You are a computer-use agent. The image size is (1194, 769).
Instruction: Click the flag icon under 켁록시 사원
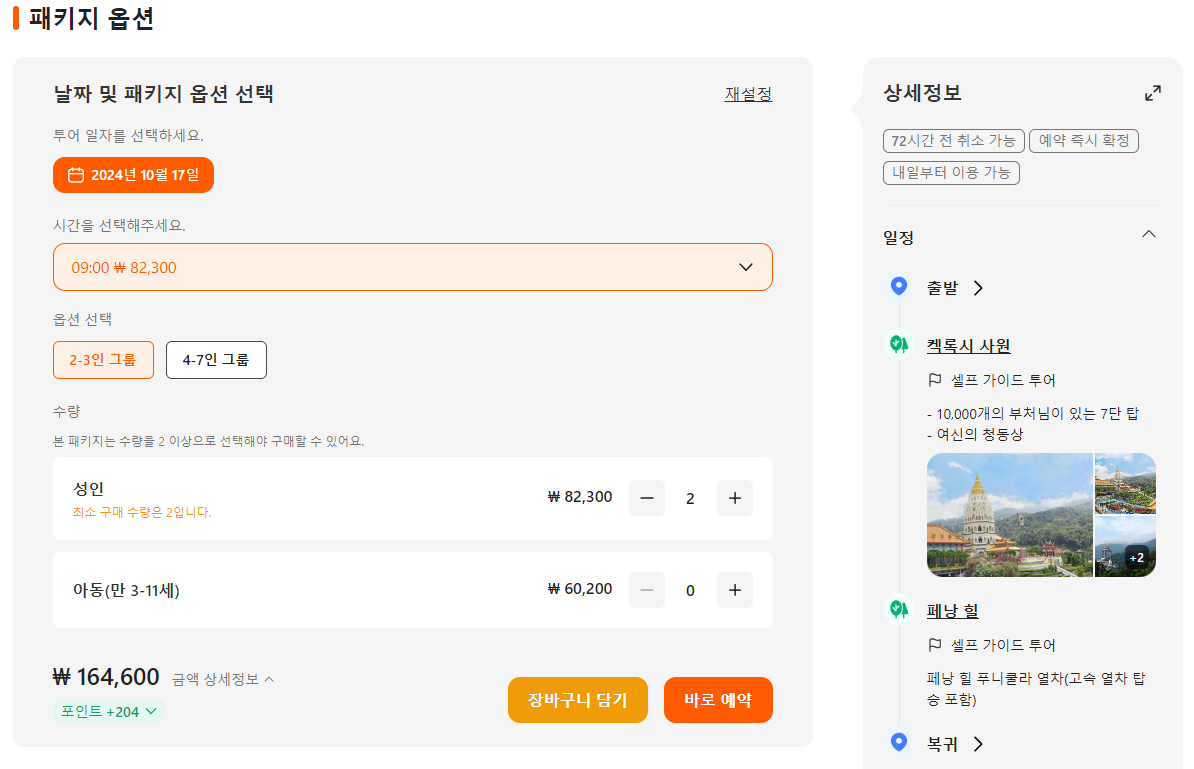tap(934, 379)
